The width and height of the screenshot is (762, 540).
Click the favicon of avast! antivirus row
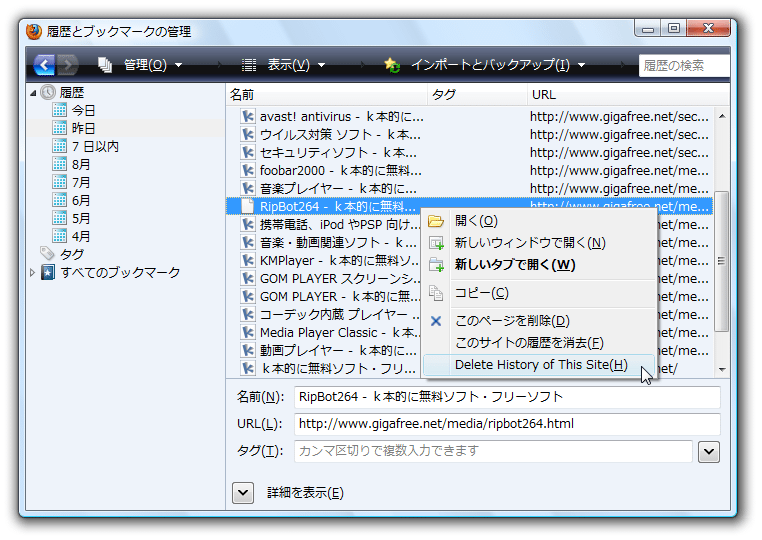[x=248, y=117]
